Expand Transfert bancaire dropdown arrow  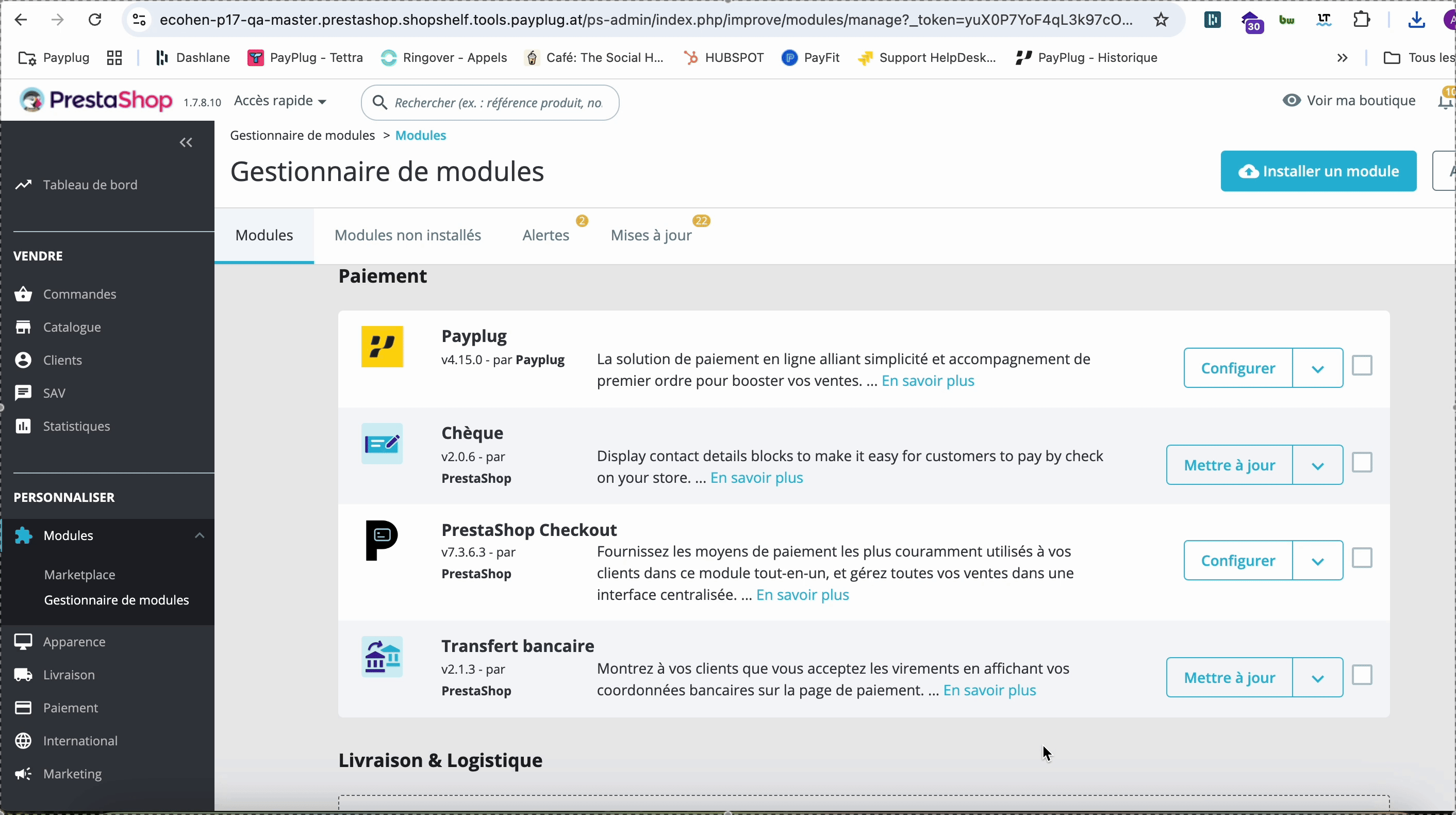click(1319, 677)
